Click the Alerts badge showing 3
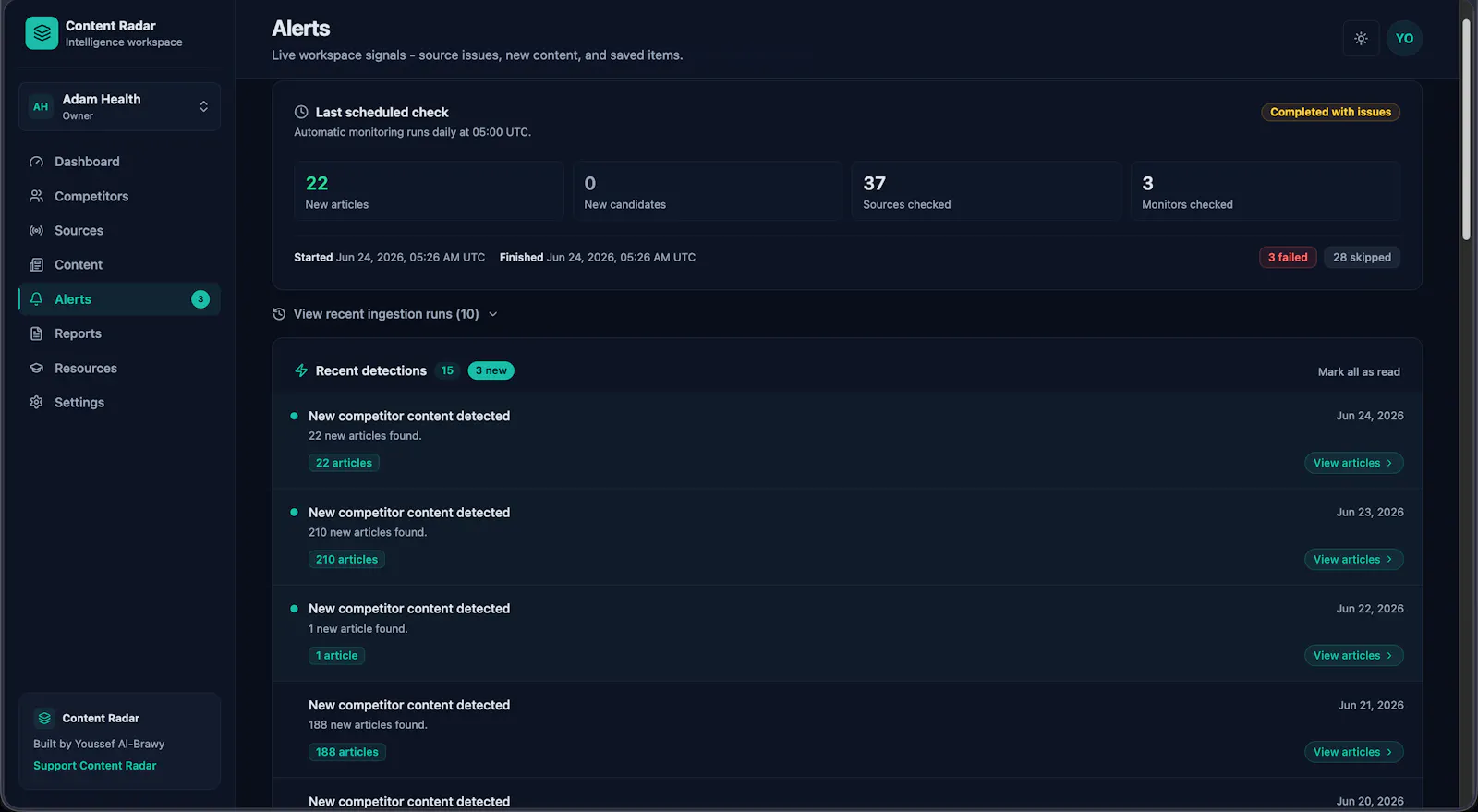The width and height of the screenshot is (1478, 812). pos(200,299)
